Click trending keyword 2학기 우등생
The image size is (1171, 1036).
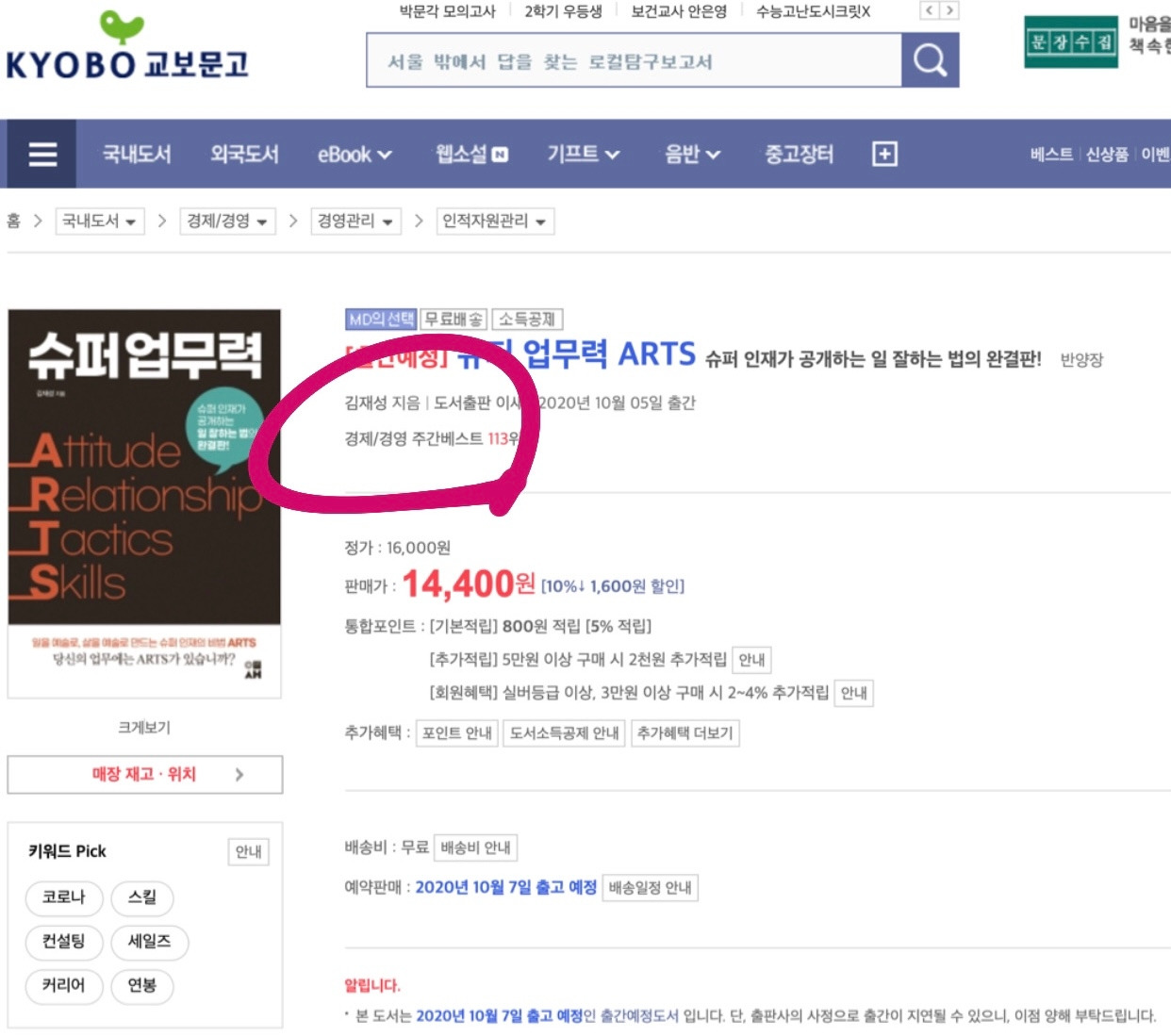click(x=563, y=11)
